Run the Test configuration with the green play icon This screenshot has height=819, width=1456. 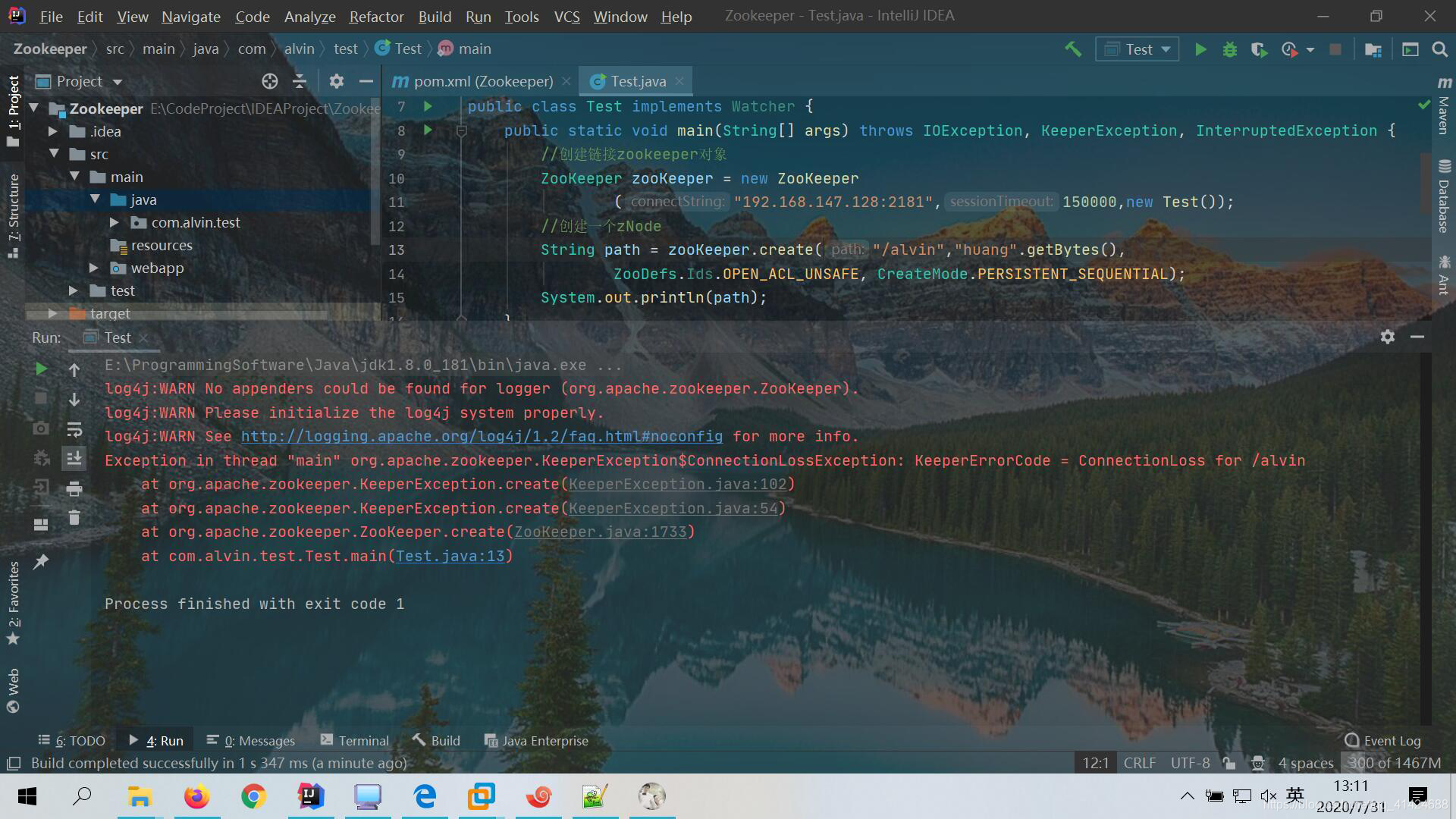pos(1200,49)
